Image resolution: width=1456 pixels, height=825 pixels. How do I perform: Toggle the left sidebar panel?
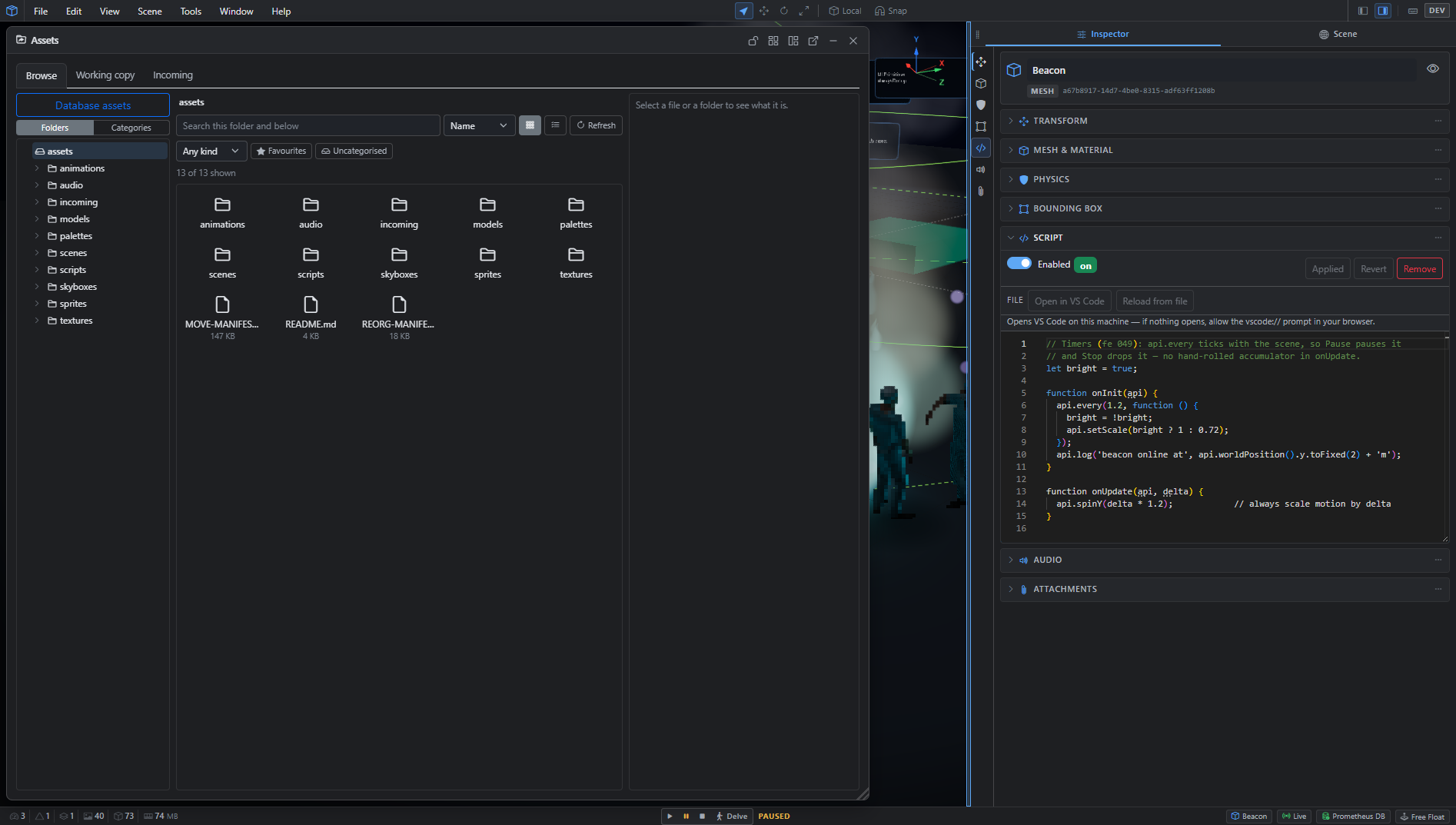[1363, 11]
